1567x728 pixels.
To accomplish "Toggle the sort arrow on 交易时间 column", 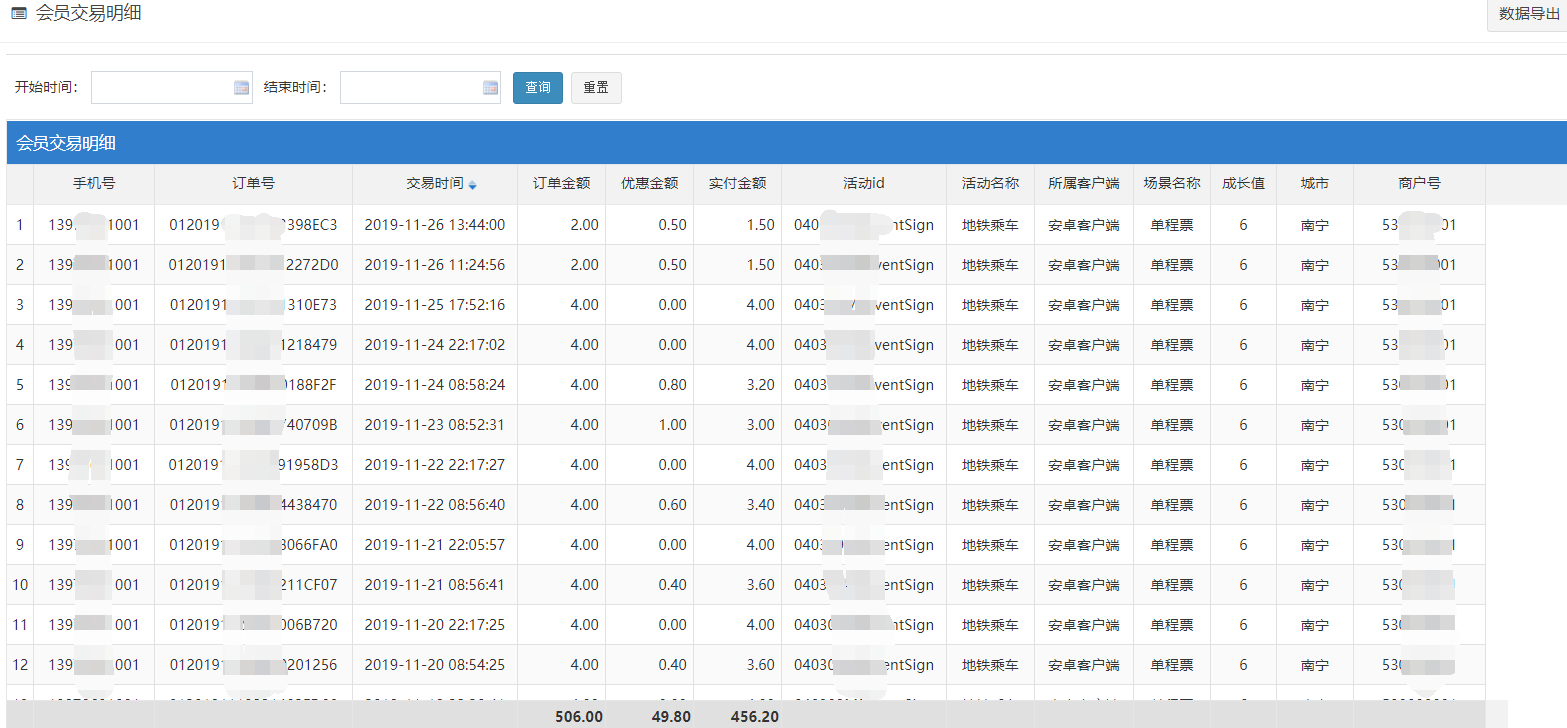I will 473,185.
